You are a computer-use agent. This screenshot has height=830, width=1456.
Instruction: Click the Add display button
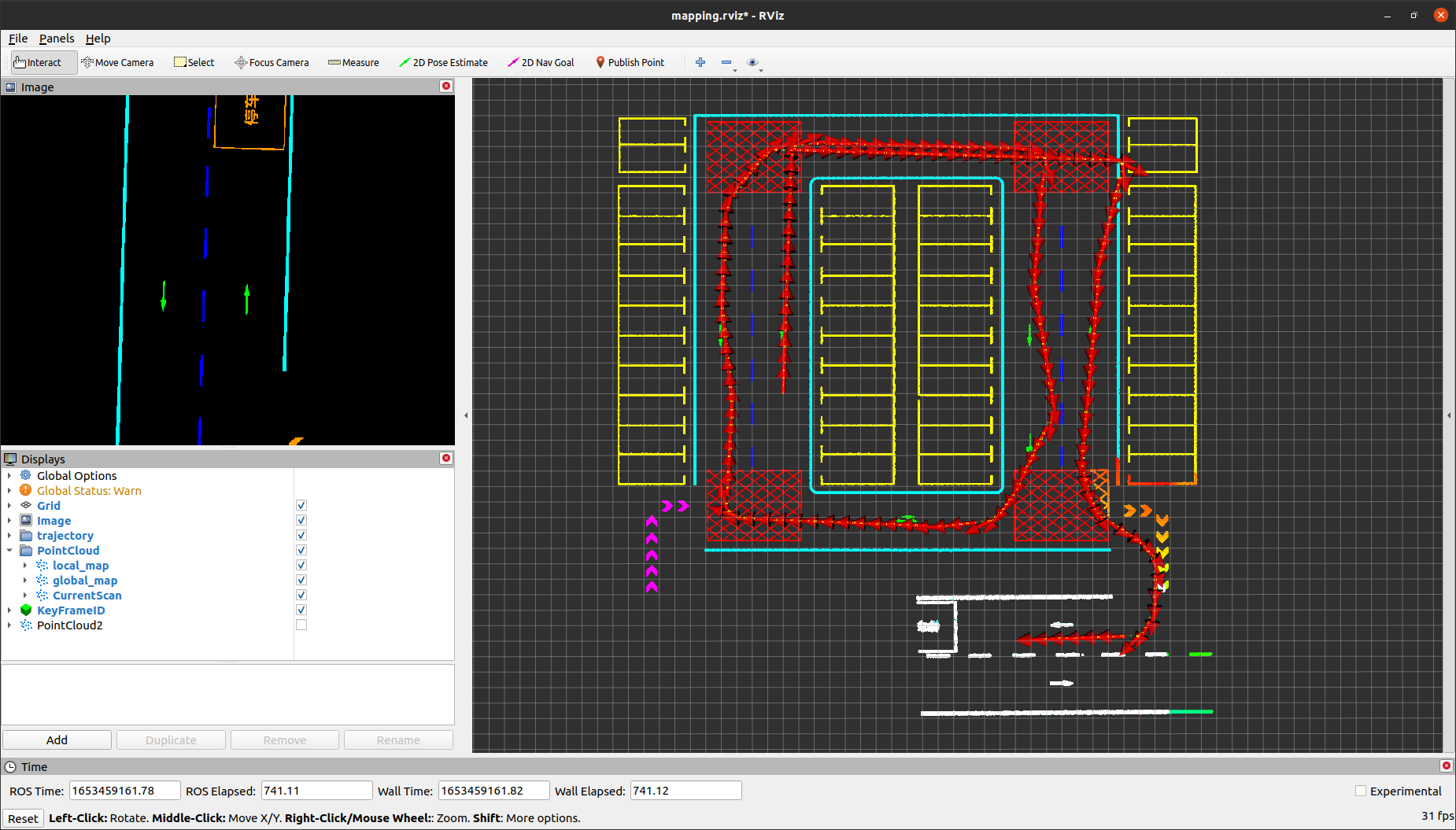coord(57,740)
